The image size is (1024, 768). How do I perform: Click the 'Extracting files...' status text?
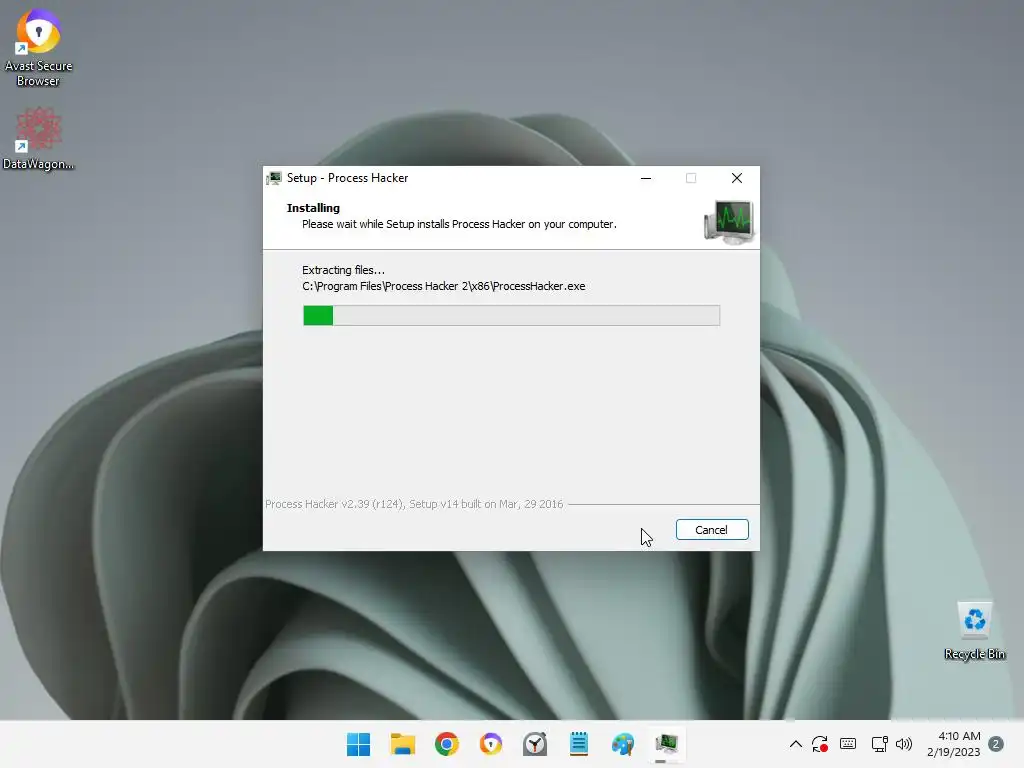click(x=344, y=270)
